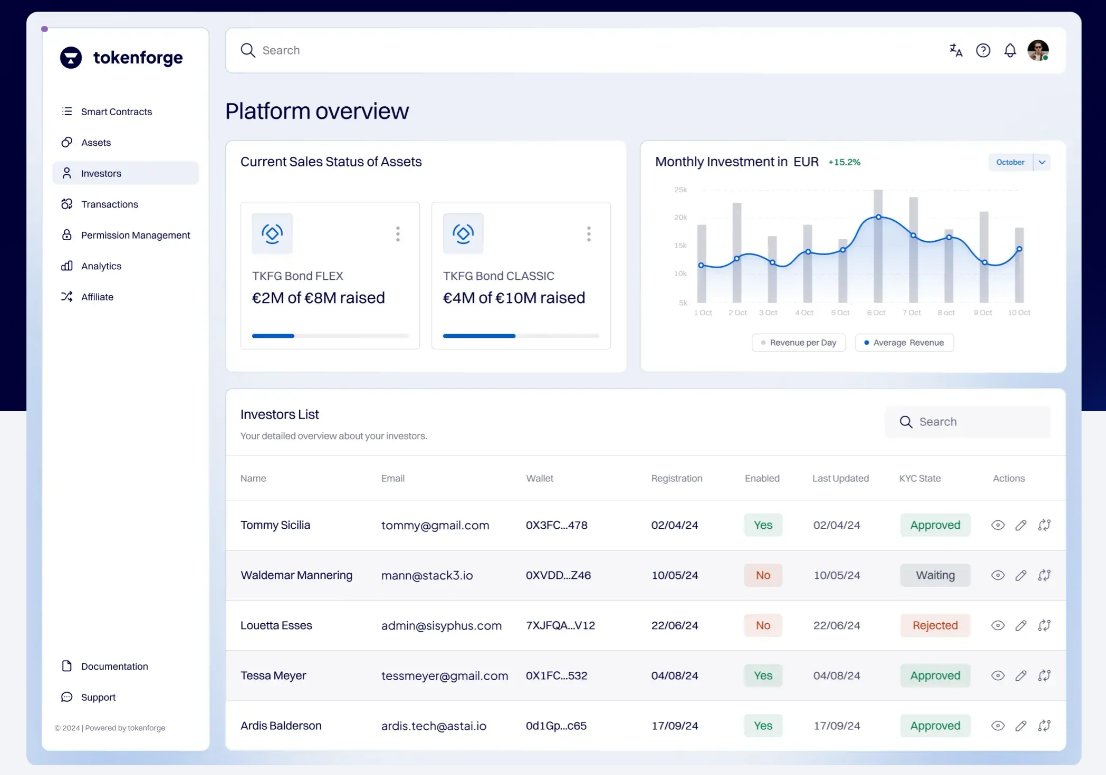
Task: Click sync icon for Tommy Sicilia
Action: click(1044, 525)
